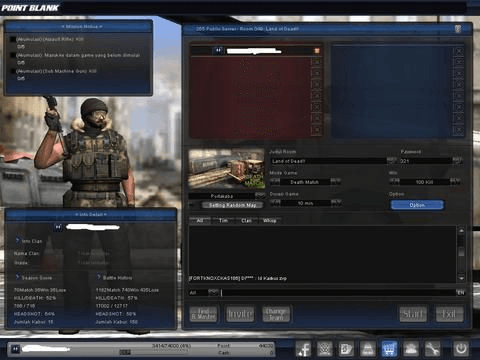Click the Find R.Master button
Image resolution: width=480 pixels, height=360 pixels.
pos(203,314)
